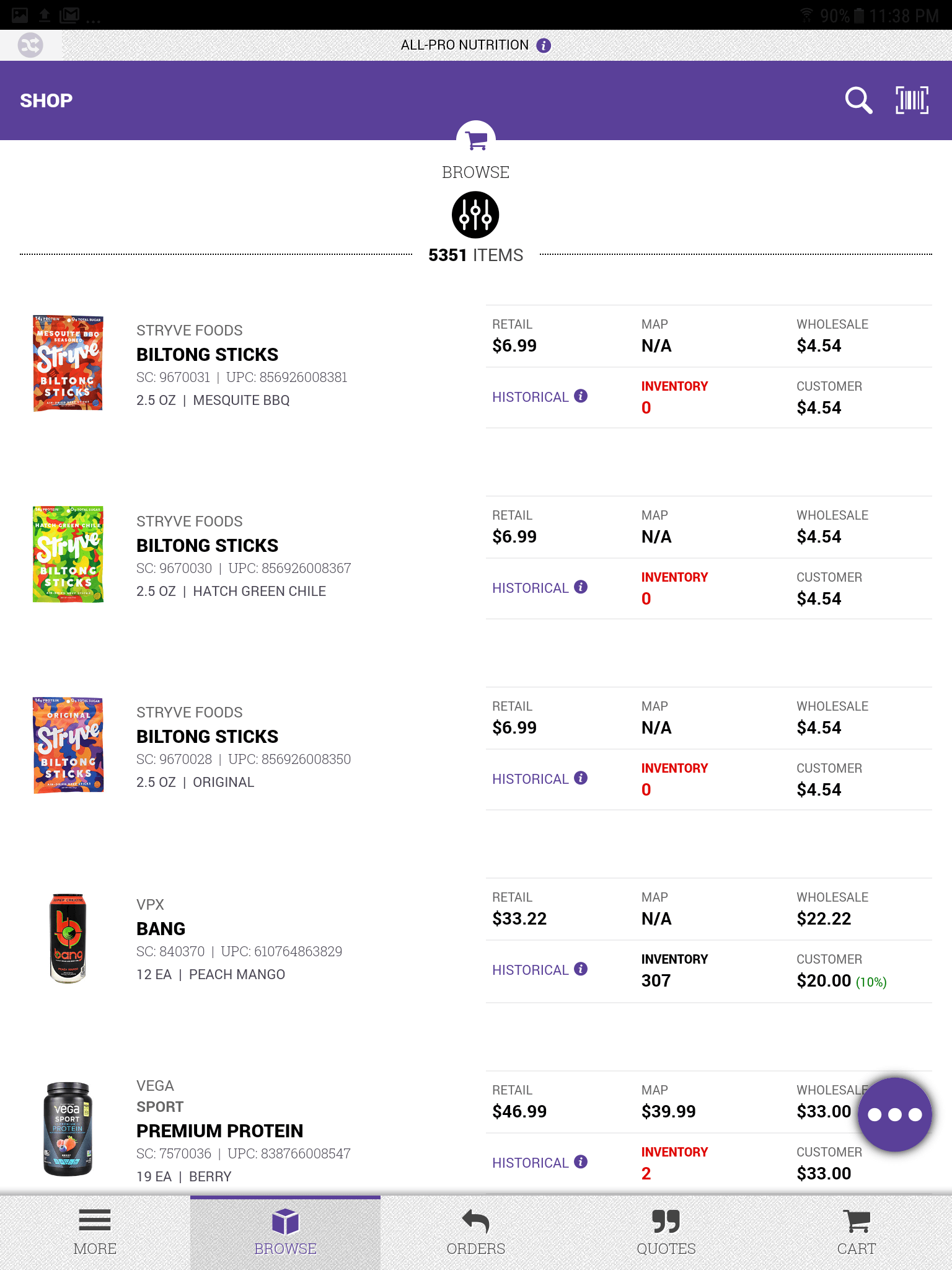Tap the info icon next to BANG's HISTORICAL label
Image resolution: width=952 pixels, height=1270 pixels.
tap(580, 969)
